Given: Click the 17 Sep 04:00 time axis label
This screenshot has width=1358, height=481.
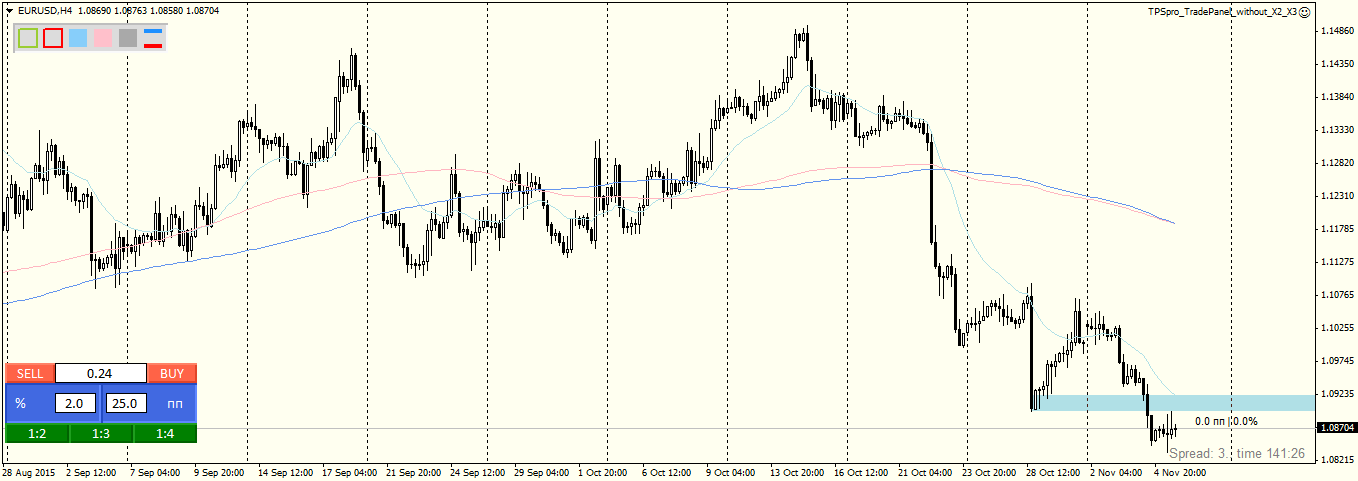Looking at the screenshot, I should point(348,471).
